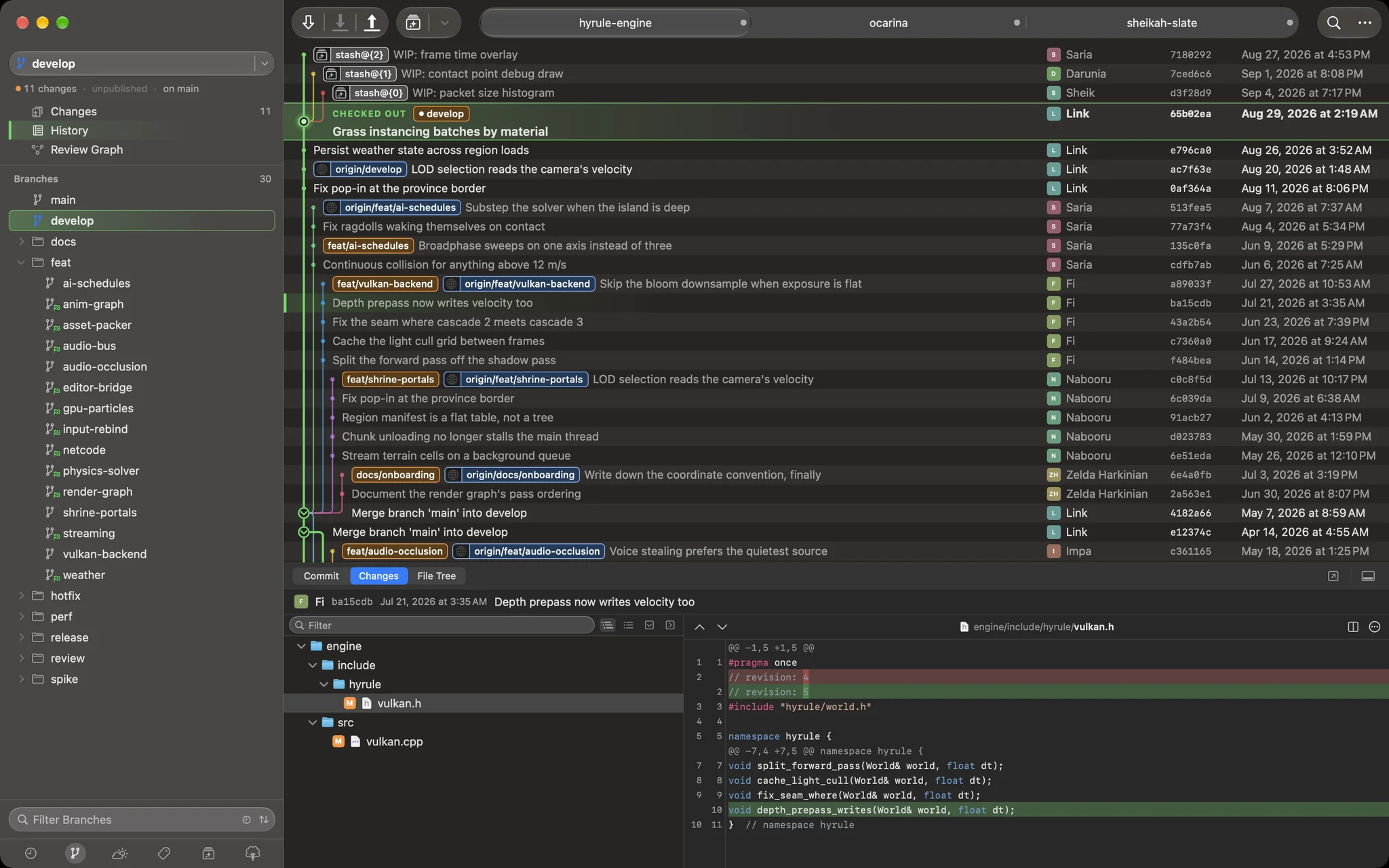
Task: Switch to the sheikah-slate repository tab
Action: [x=1162, y=22]
